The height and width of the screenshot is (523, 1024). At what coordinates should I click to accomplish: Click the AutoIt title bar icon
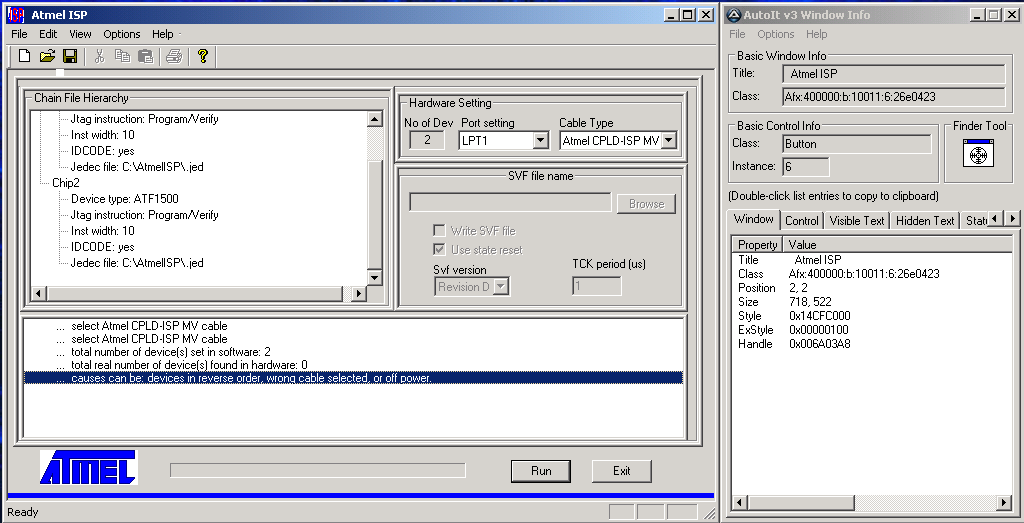tap(734, 14)
